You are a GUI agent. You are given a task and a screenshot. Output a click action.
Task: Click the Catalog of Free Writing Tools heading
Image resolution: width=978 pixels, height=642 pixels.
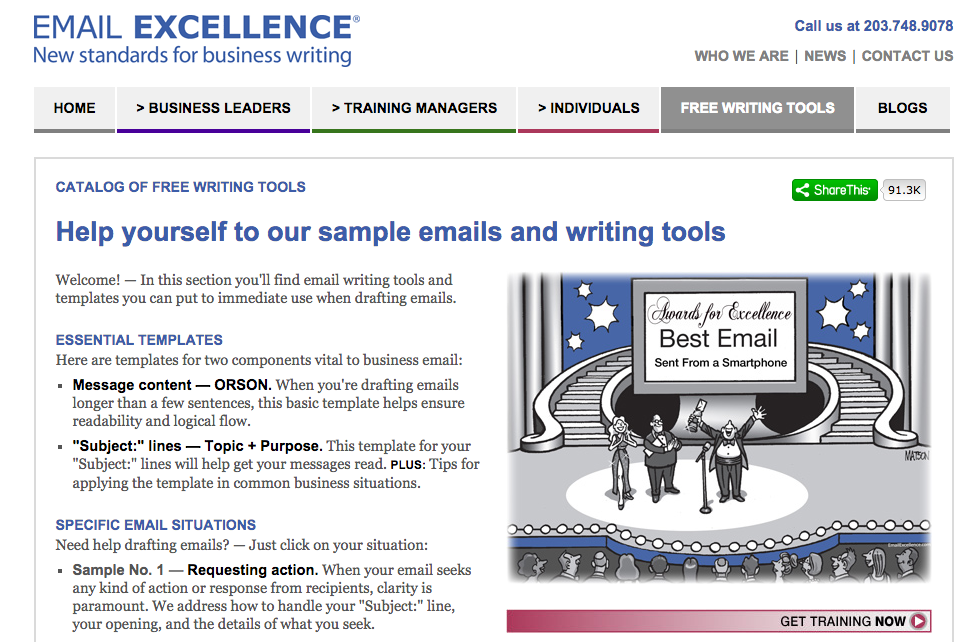180,187
